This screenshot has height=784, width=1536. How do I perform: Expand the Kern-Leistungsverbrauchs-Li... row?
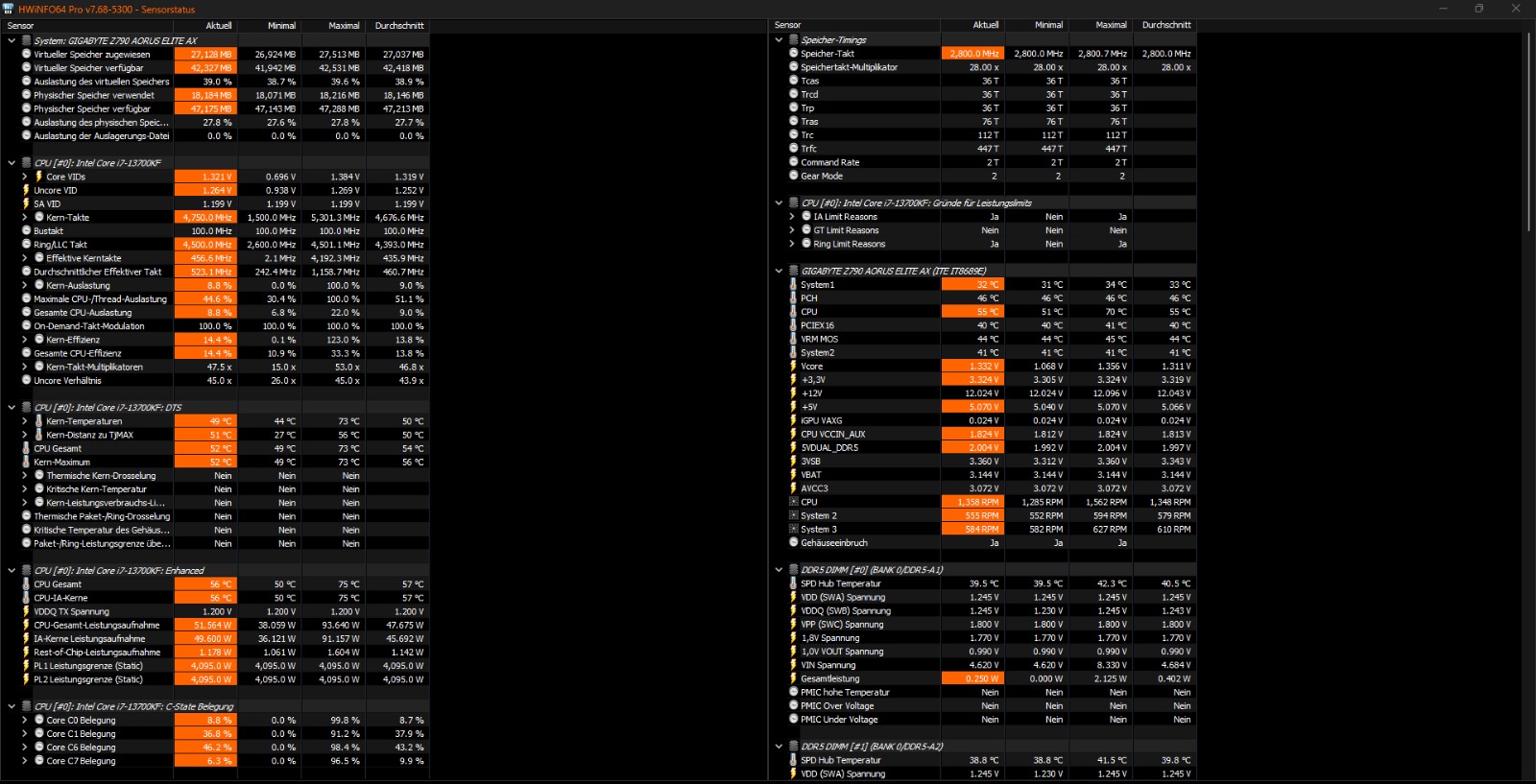click(x=25, y=503)
